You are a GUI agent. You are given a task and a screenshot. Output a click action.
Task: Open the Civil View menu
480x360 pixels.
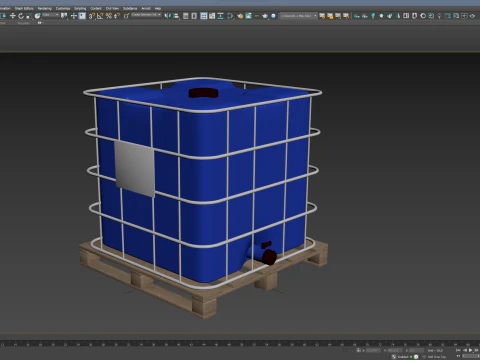(112, 8)
